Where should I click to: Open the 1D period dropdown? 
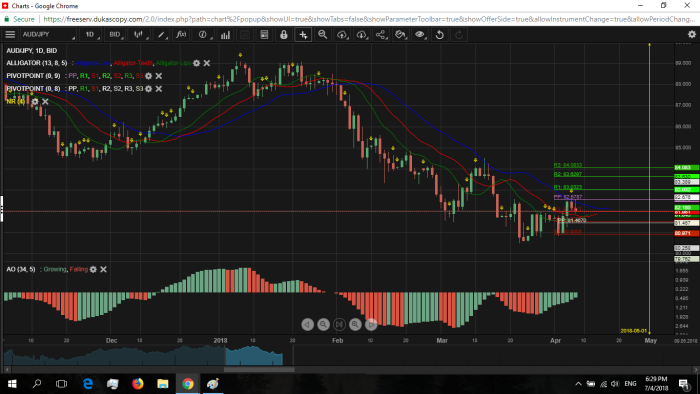(x=90, y=34)
